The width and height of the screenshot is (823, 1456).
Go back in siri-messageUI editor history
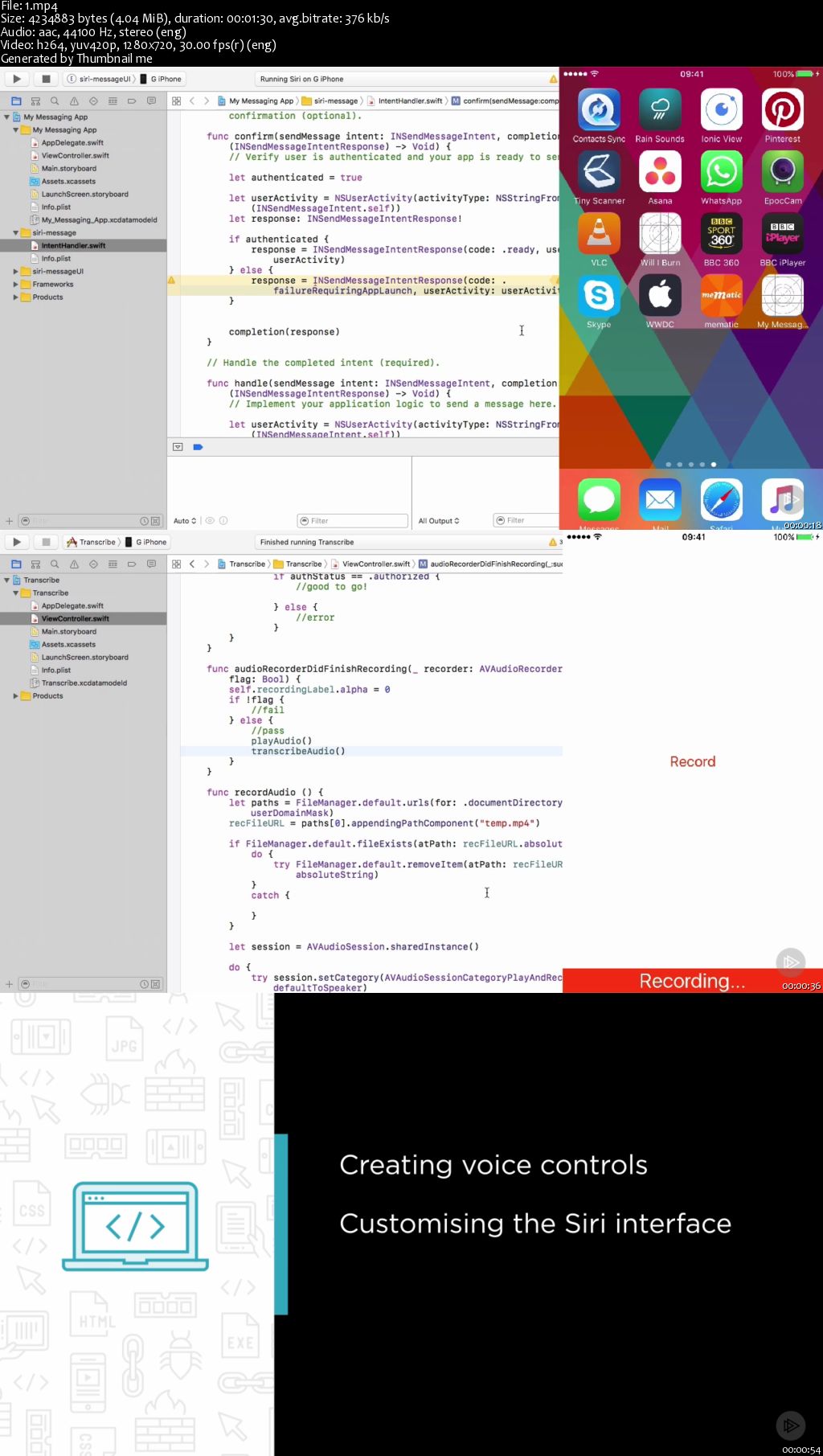(x=192, y=101)
